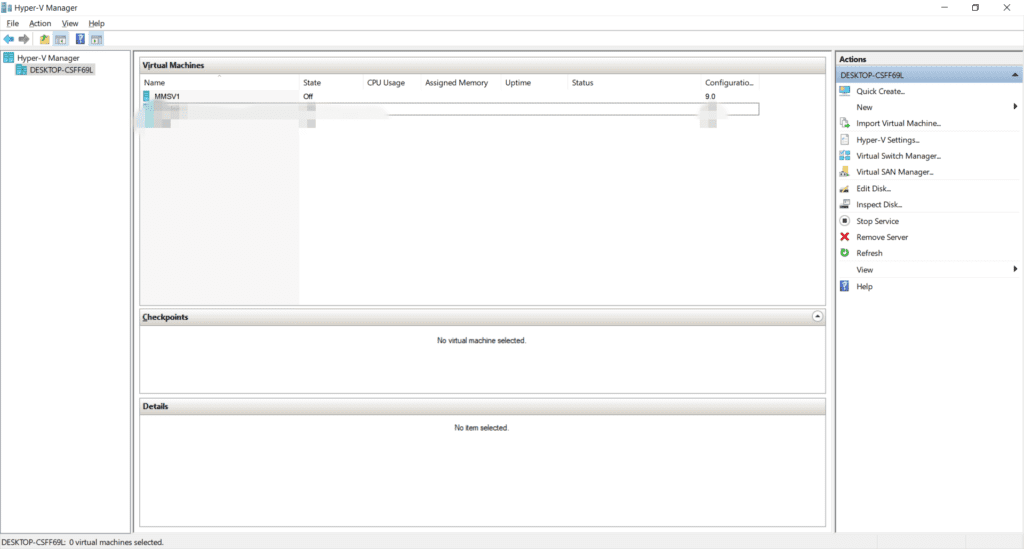Toggle the Show/Hide Action Pane toolbar icon

tap(97, 39)
